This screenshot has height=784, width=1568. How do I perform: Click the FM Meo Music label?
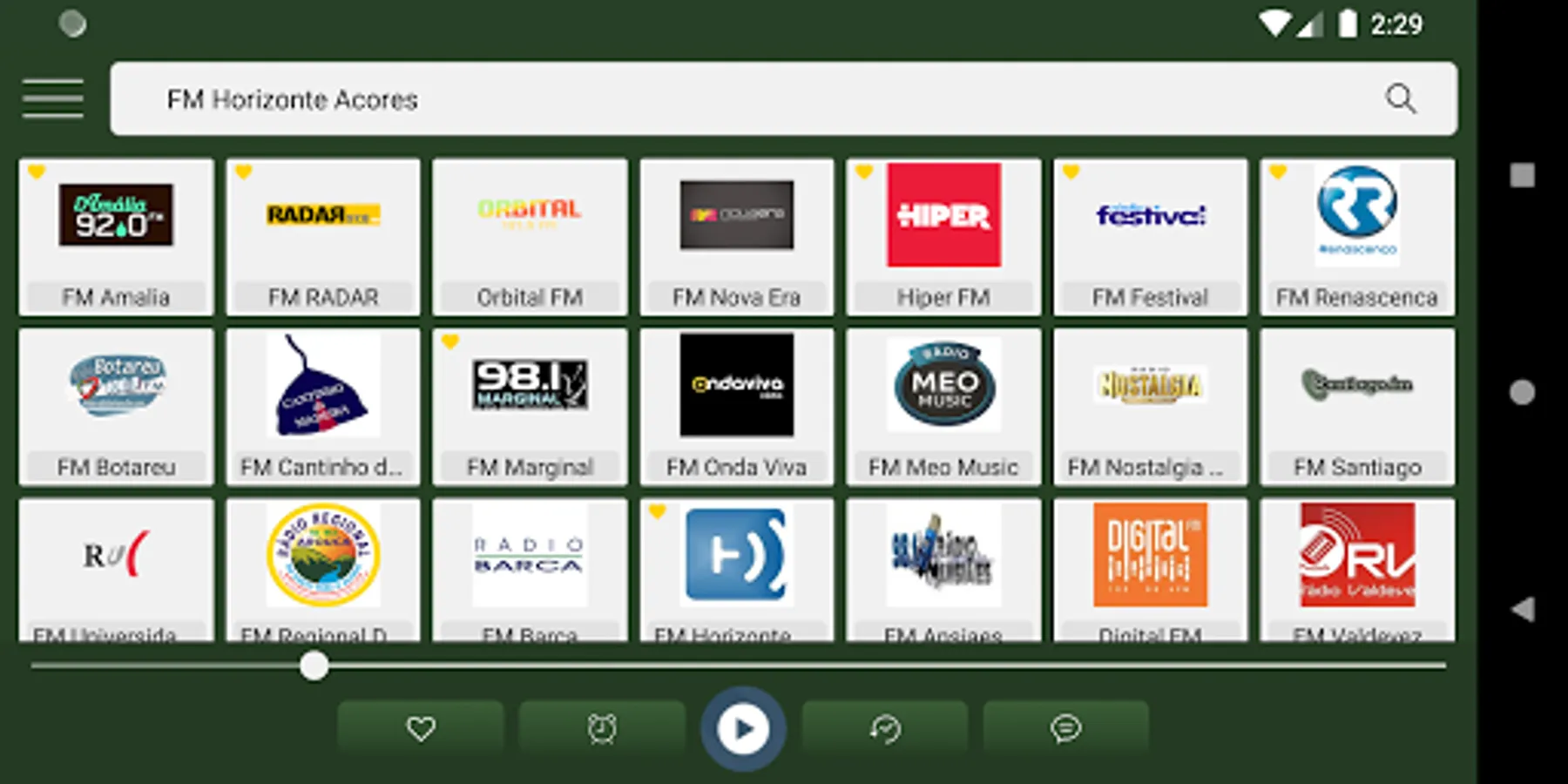[943, 468]
